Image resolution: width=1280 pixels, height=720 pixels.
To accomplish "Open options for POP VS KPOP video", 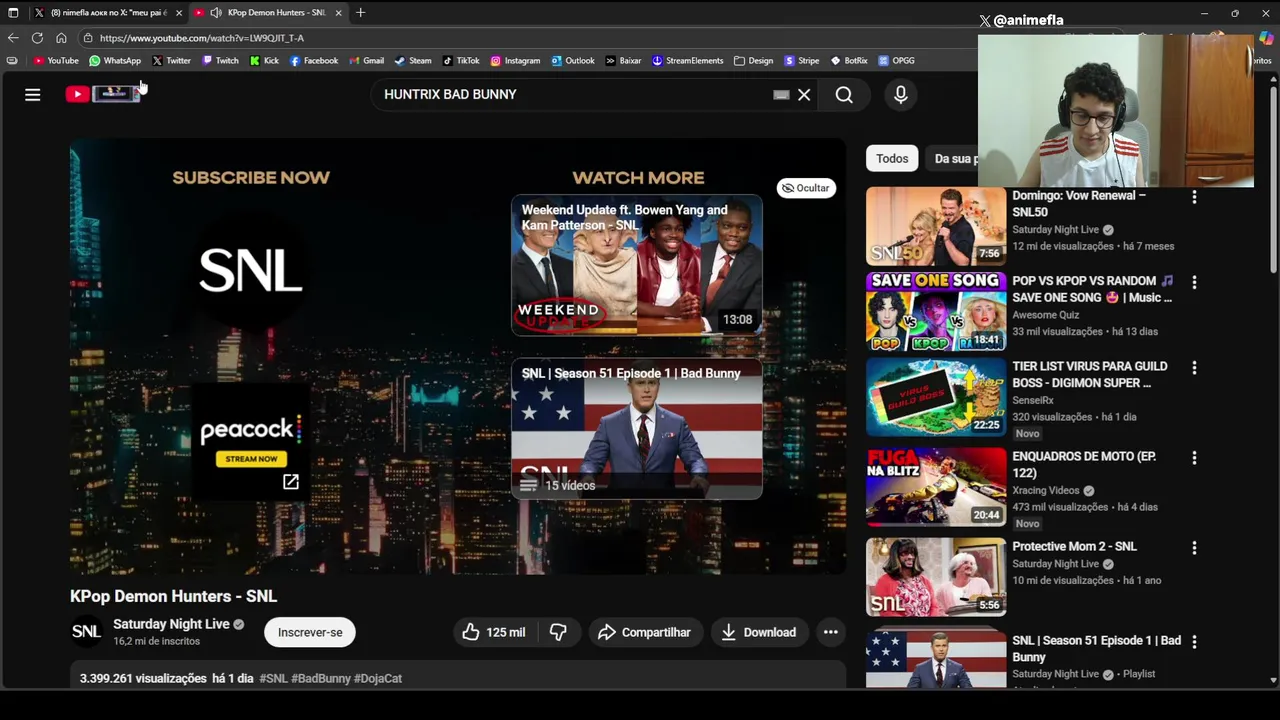I will pyautogui.click(x=1194, y=283).
